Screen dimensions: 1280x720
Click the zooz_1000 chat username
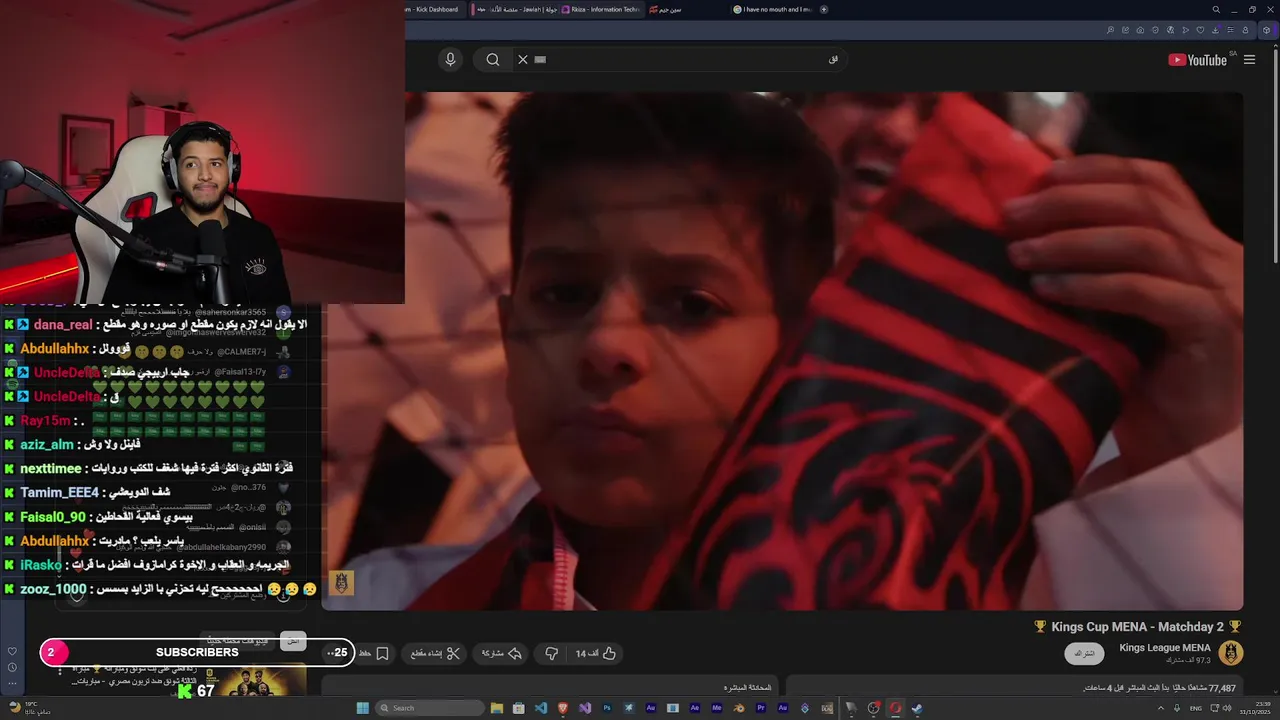pyautogui.click(x=53, y=589)
